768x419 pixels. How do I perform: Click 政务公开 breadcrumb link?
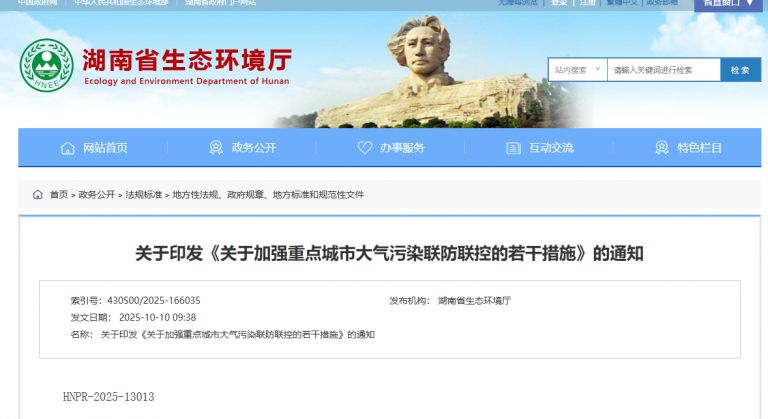click(96, 195)
